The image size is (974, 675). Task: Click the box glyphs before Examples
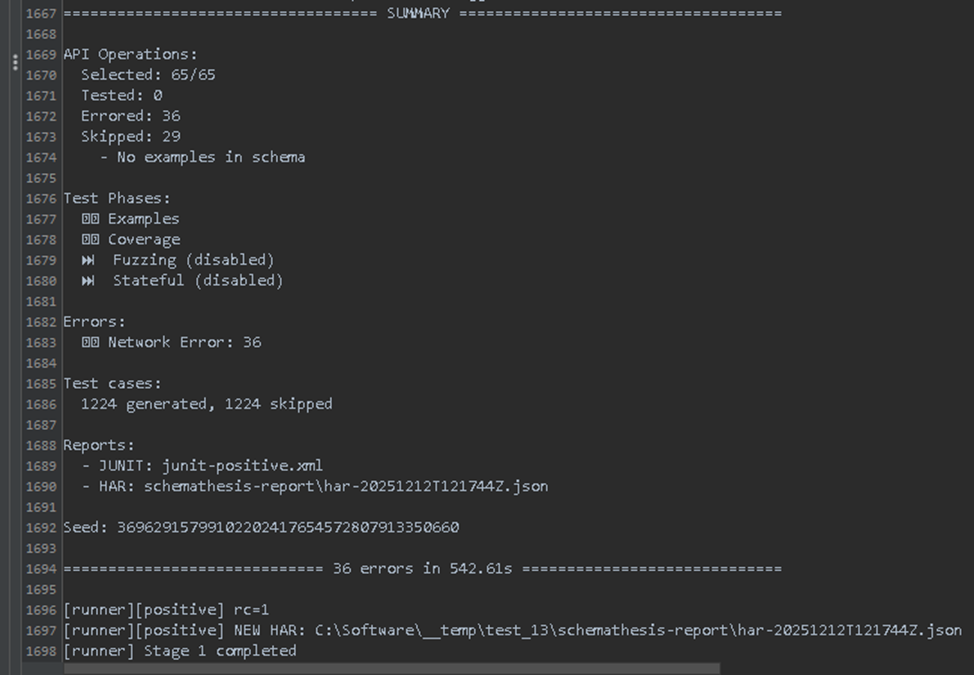[x=90, y=219]
